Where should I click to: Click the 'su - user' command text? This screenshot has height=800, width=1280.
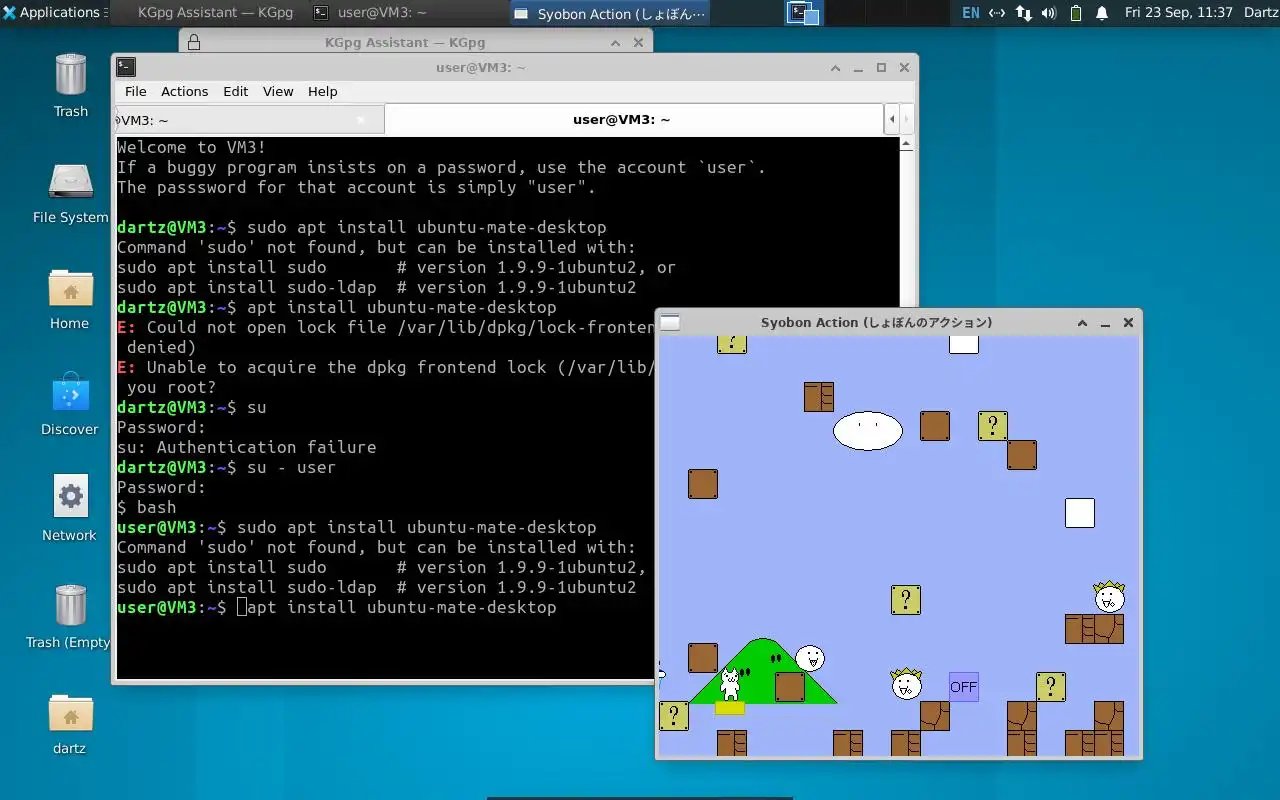292,467
